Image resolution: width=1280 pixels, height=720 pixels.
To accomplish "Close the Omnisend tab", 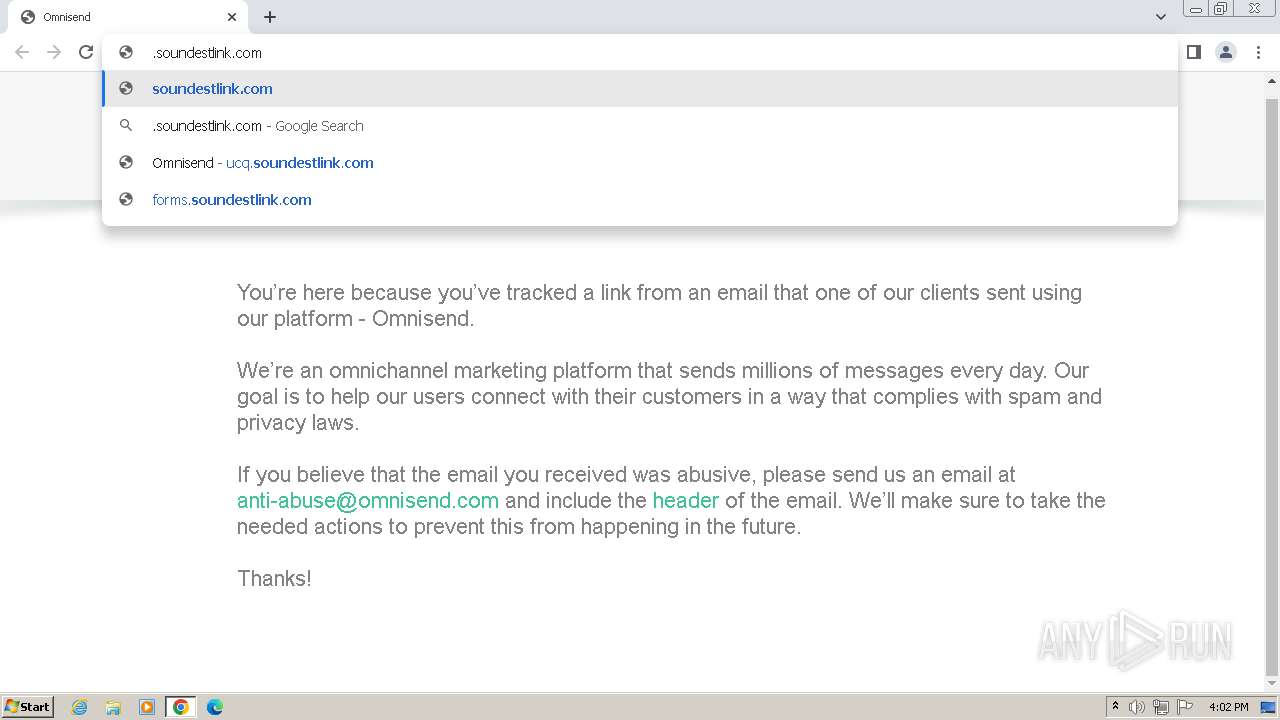I will [x=232, y=17].
